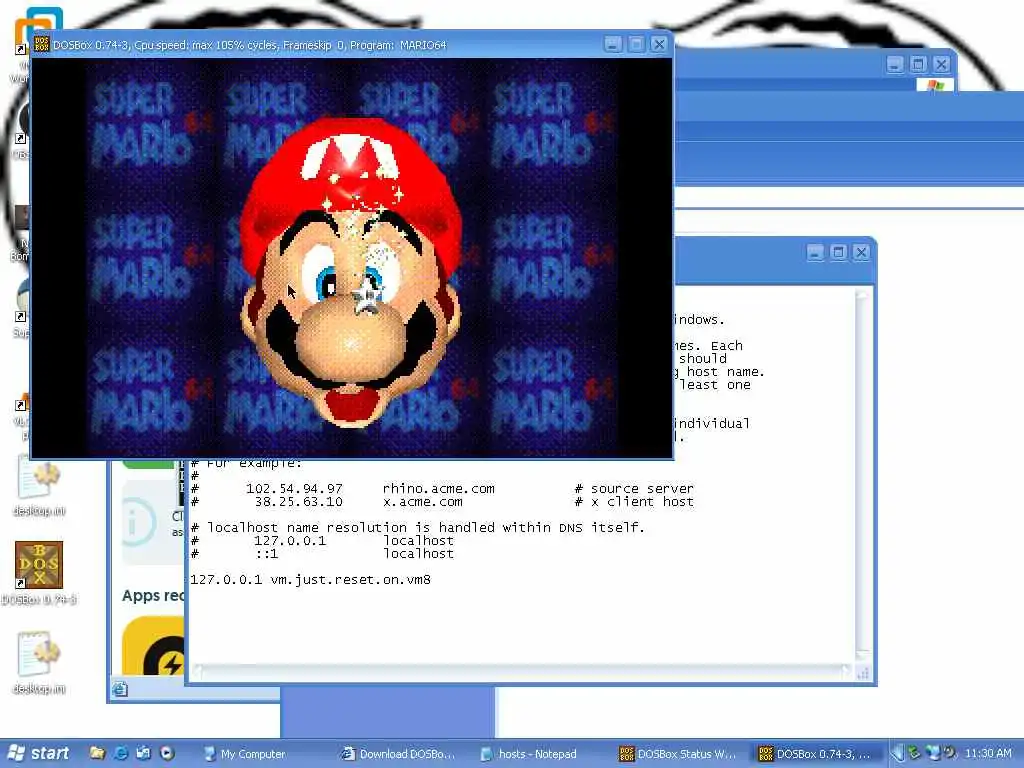Screen dimensions: 1024x768
Task: Launch Windows Media Player from Quick Launch
Action: pyautogui.click(x=167, y=753)
